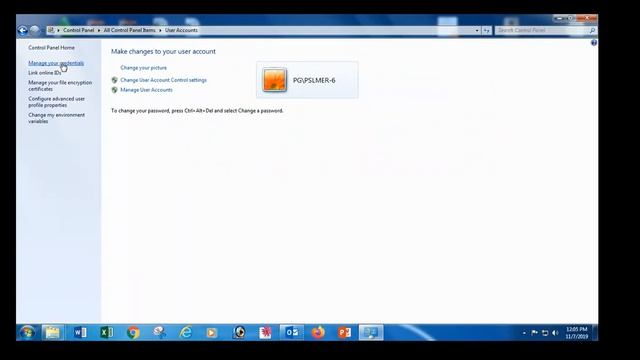The width and height of the screenshot is (640, 360).
Task: Click the Forward navigation arrow
Action: (34, 30)
